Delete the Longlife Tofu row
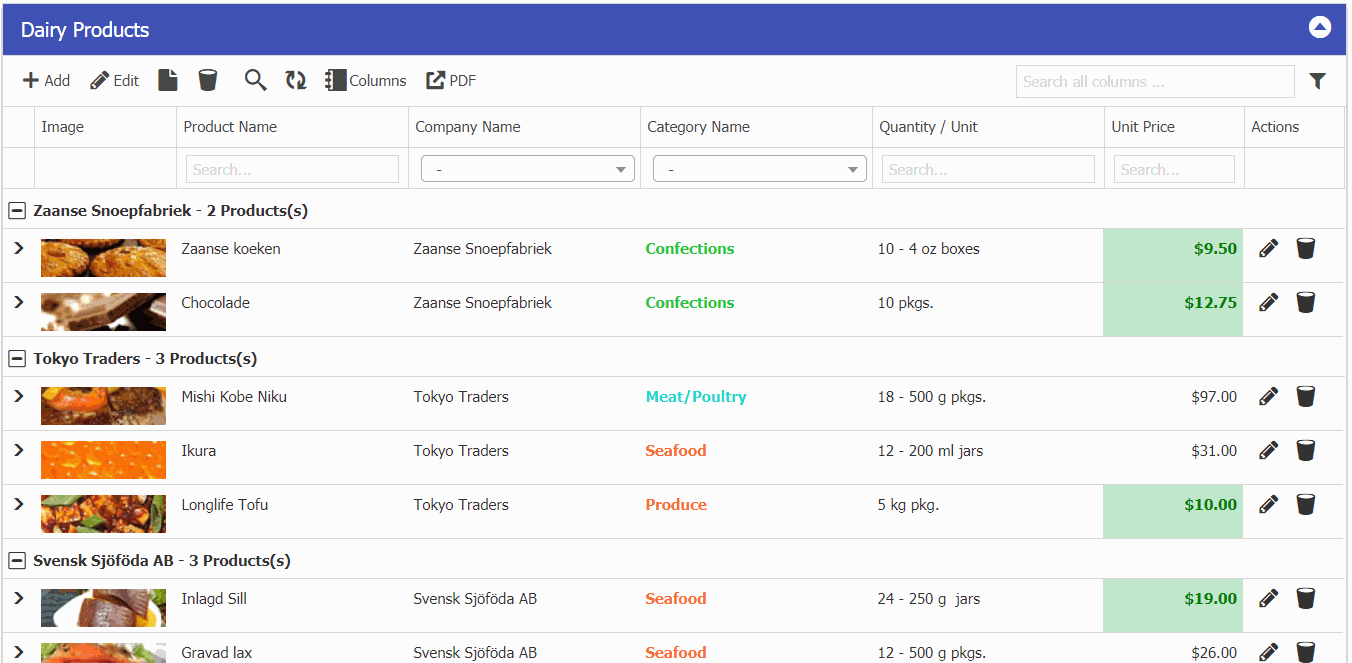The width and height of the screenshot is (1352, 663). point(1305,505)
